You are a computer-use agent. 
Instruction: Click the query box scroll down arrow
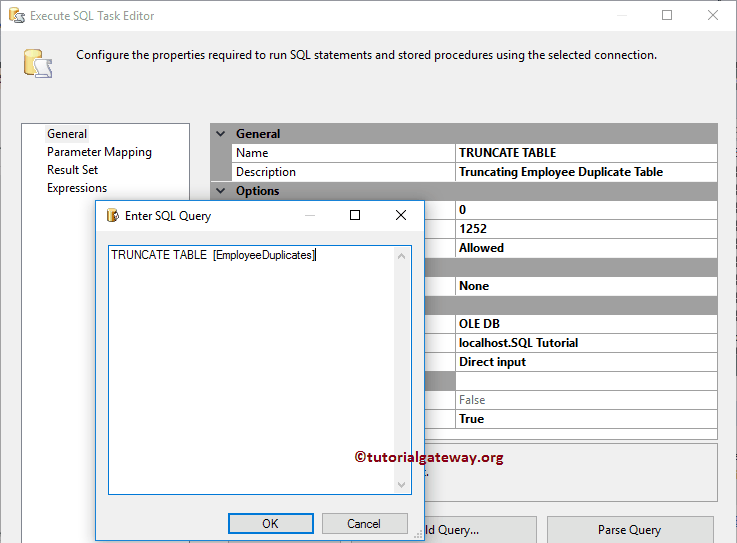point(401,484)
